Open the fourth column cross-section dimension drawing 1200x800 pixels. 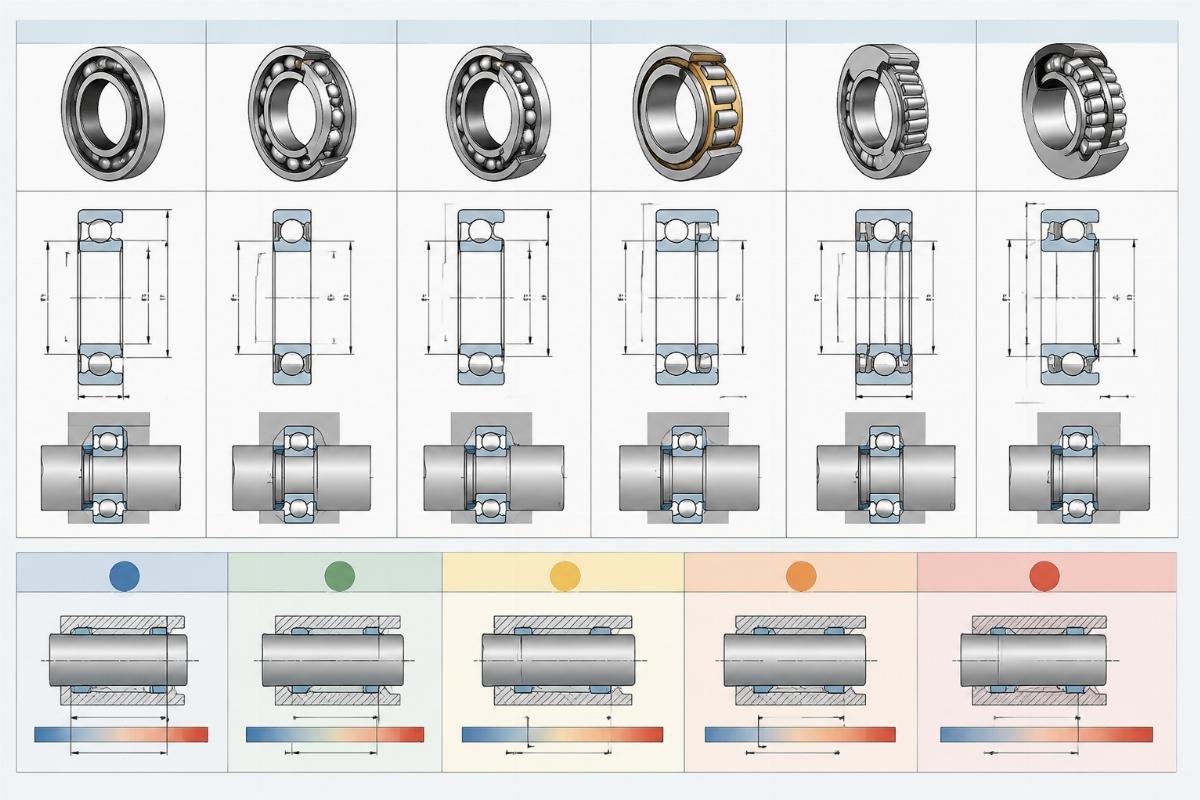coord(685,300)
